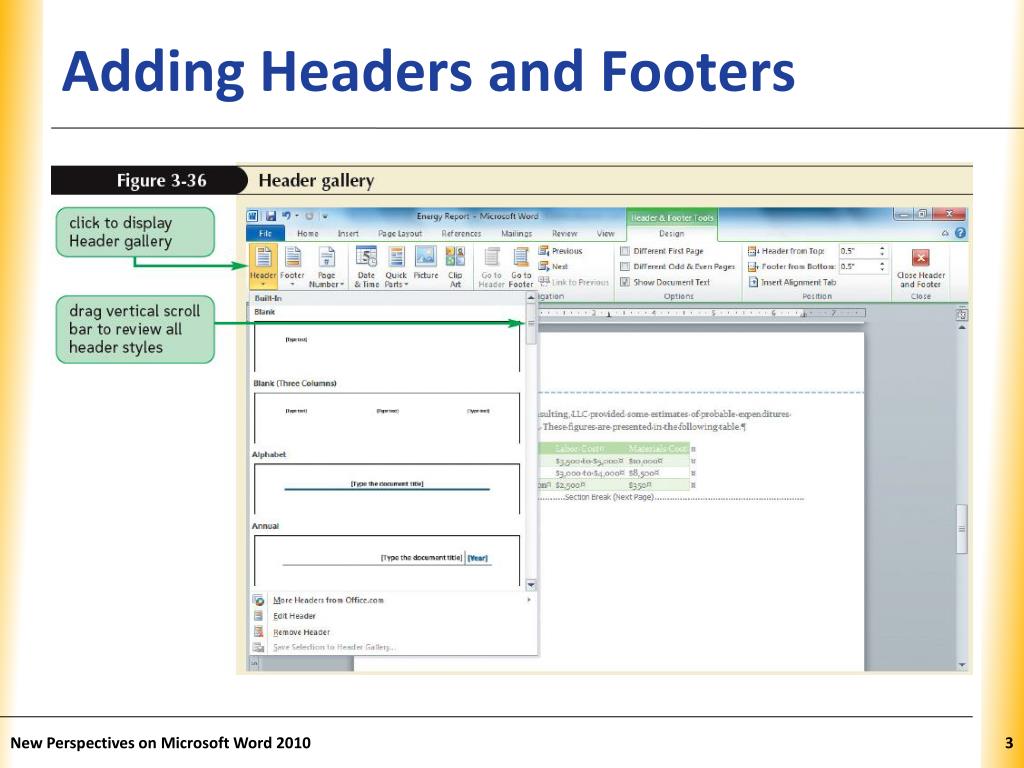This screenshot has width=1024, height=768.
Task: Click the document vertical scrollbar thumb
Action: tap(961, 529)
